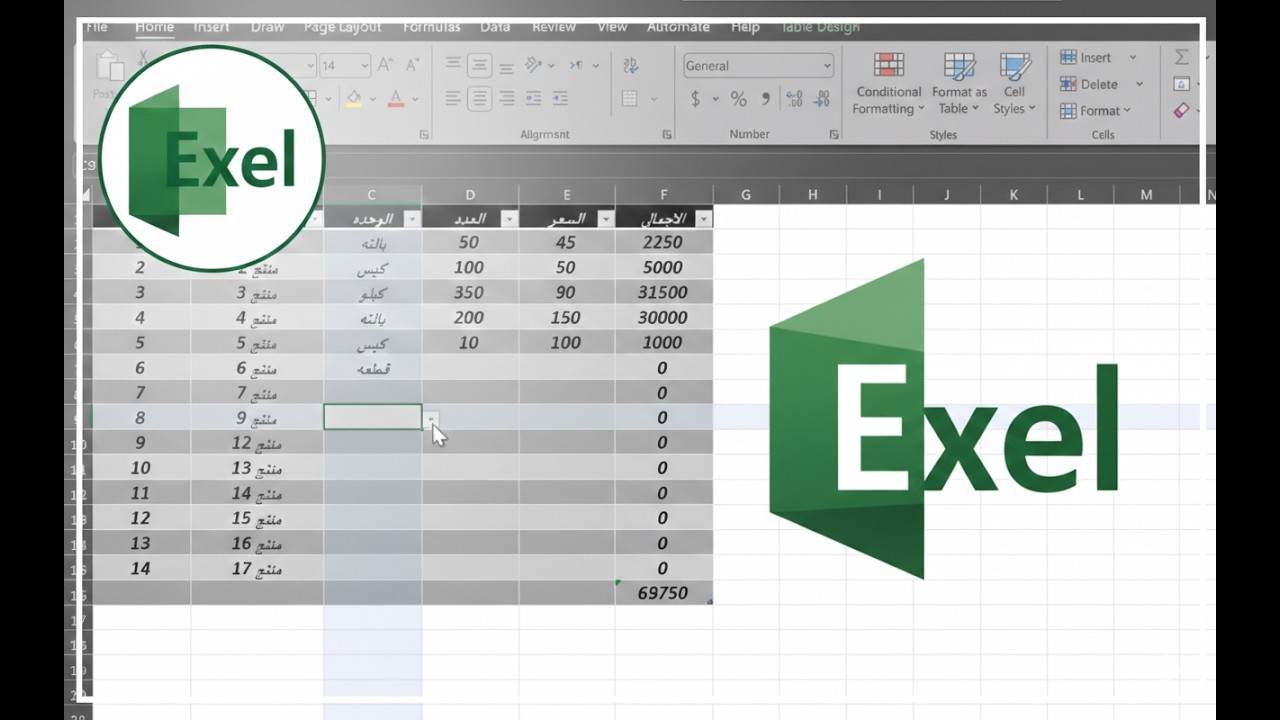Image resolution: width=1280 pixels, height=720 pixels.
Task: Open Number format dialog launcher
Action: (x=834, y=134)
